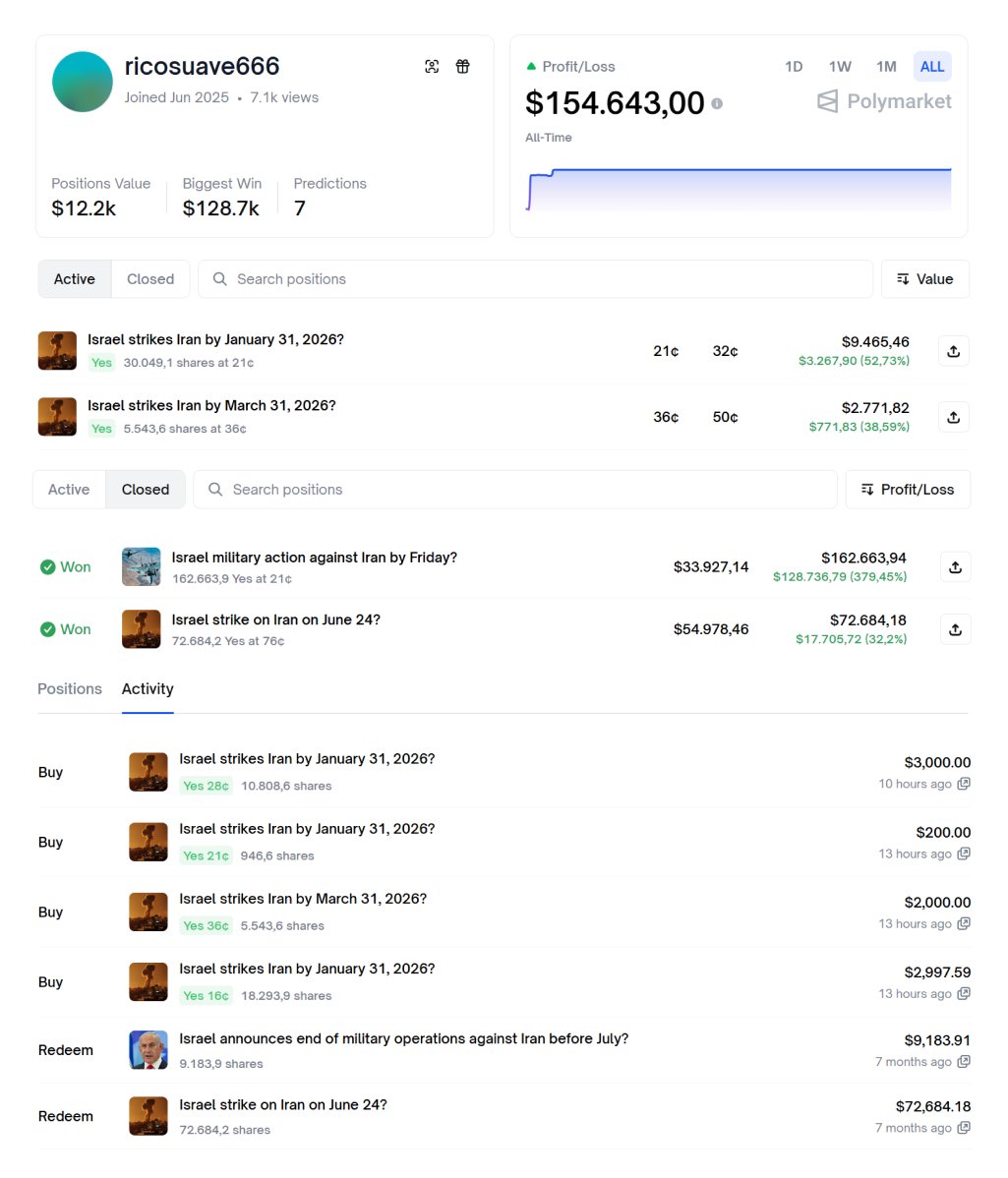Screen dimensions: 1008x1178
Task: Click the upper Search positions field
Action: coord(535,279)
